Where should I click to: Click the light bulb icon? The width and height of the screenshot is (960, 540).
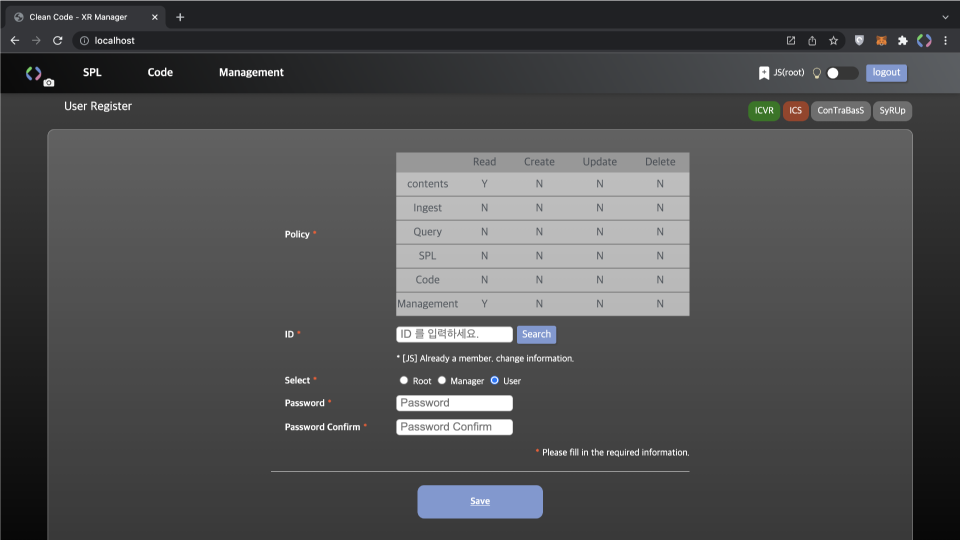click(x=816, y=73)
